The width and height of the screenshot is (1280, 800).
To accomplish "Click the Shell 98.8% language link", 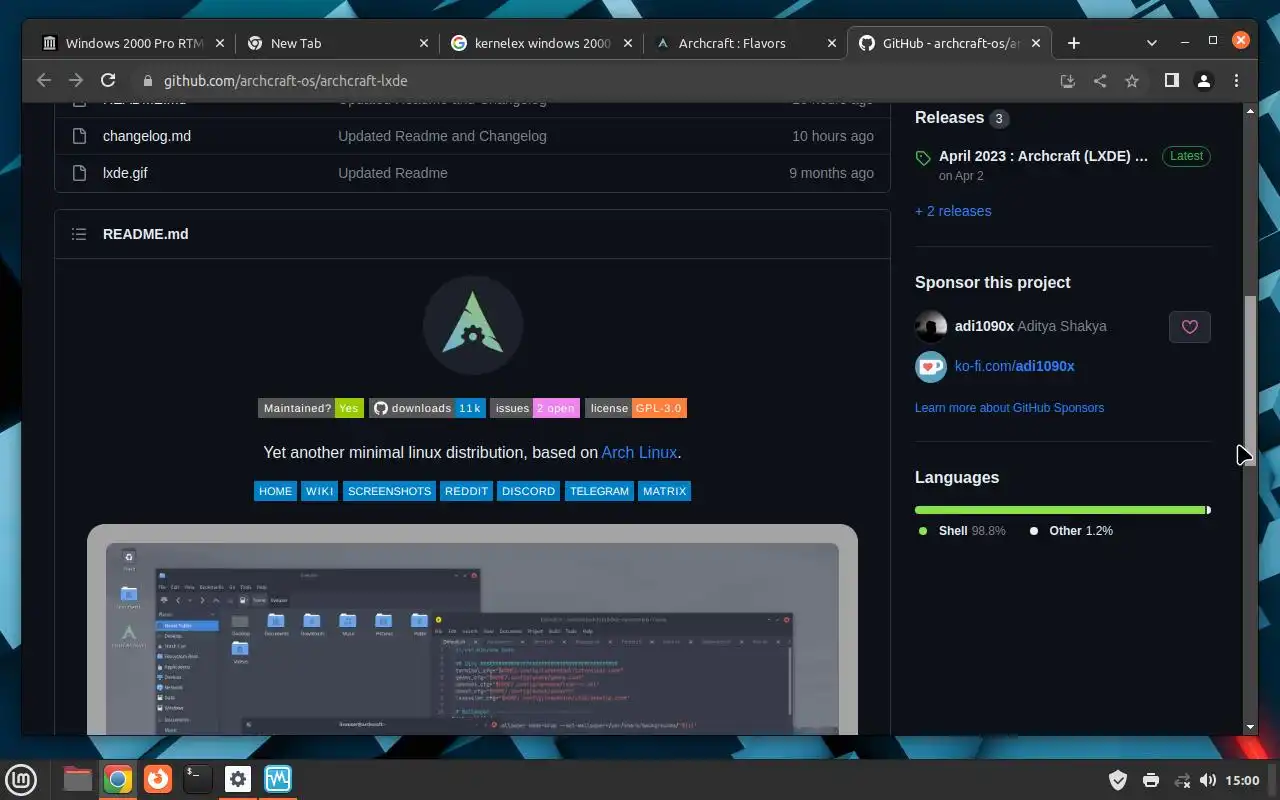I will pos(962,531).
